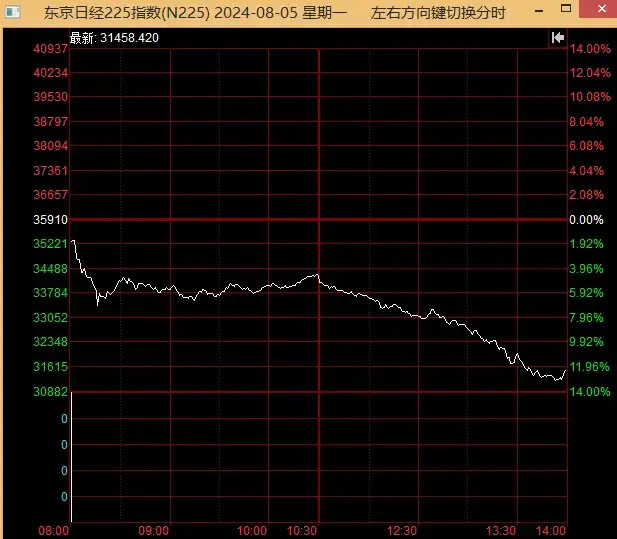Screen dimensions: 617x539
Task: Click the 12:30 time axis label
Action: coord(402,531)
